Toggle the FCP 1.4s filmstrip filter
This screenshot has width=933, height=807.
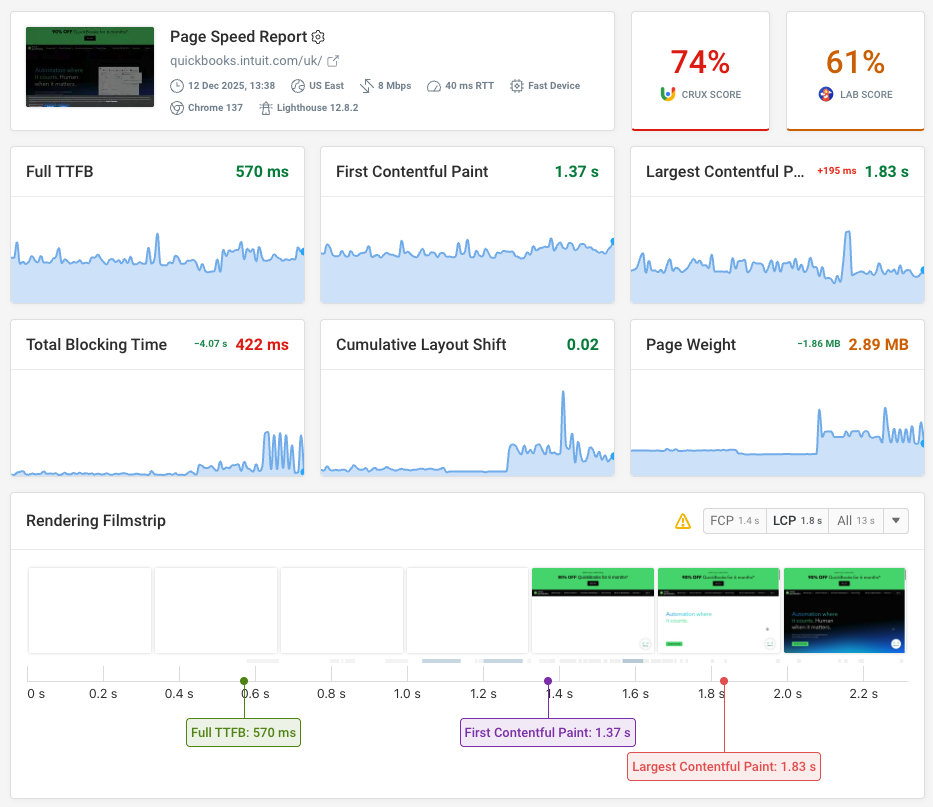(x=735, y=520)
